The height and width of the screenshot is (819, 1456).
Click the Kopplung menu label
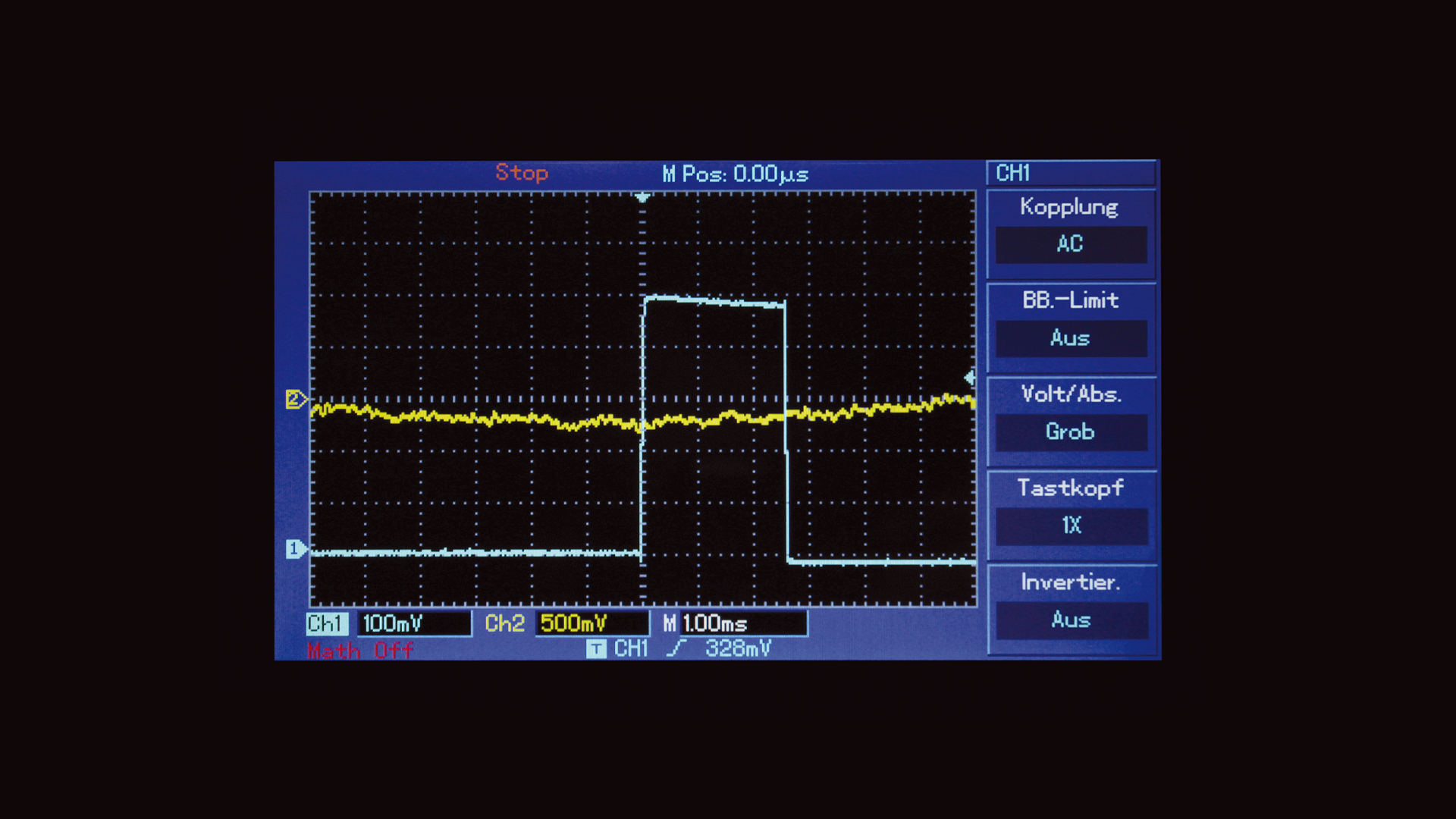click(1068, 207)
